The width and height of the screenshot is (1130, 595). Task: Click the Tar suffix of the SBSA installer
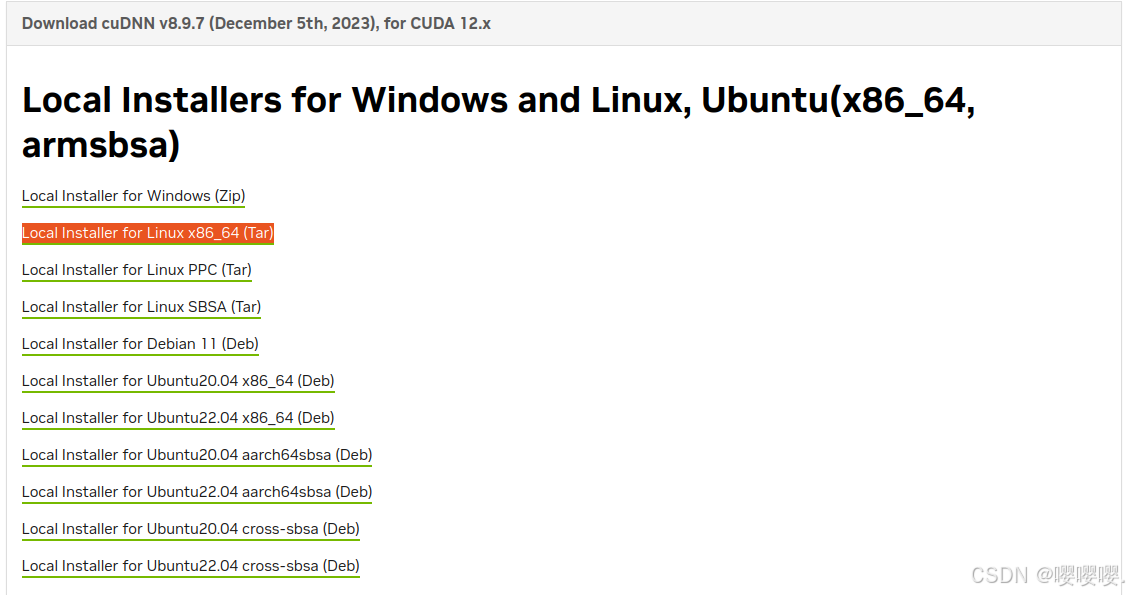(x=246, y=307)
